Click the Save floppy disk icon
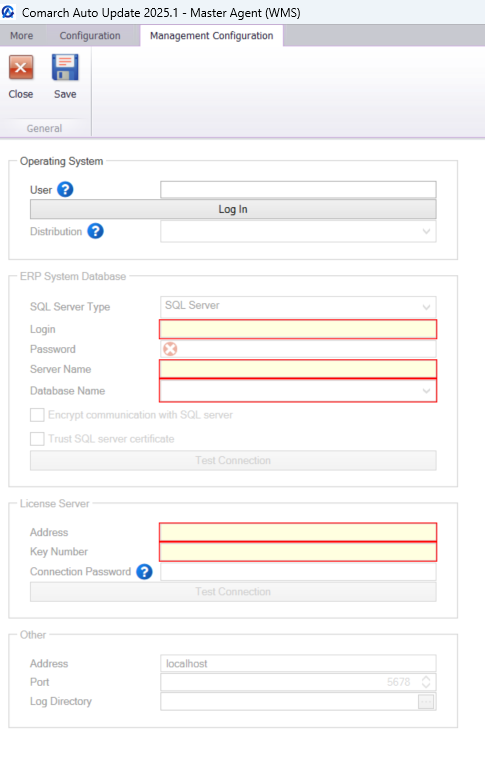The height and width of the screenshot is (761, 485). [x=65, y=67]
